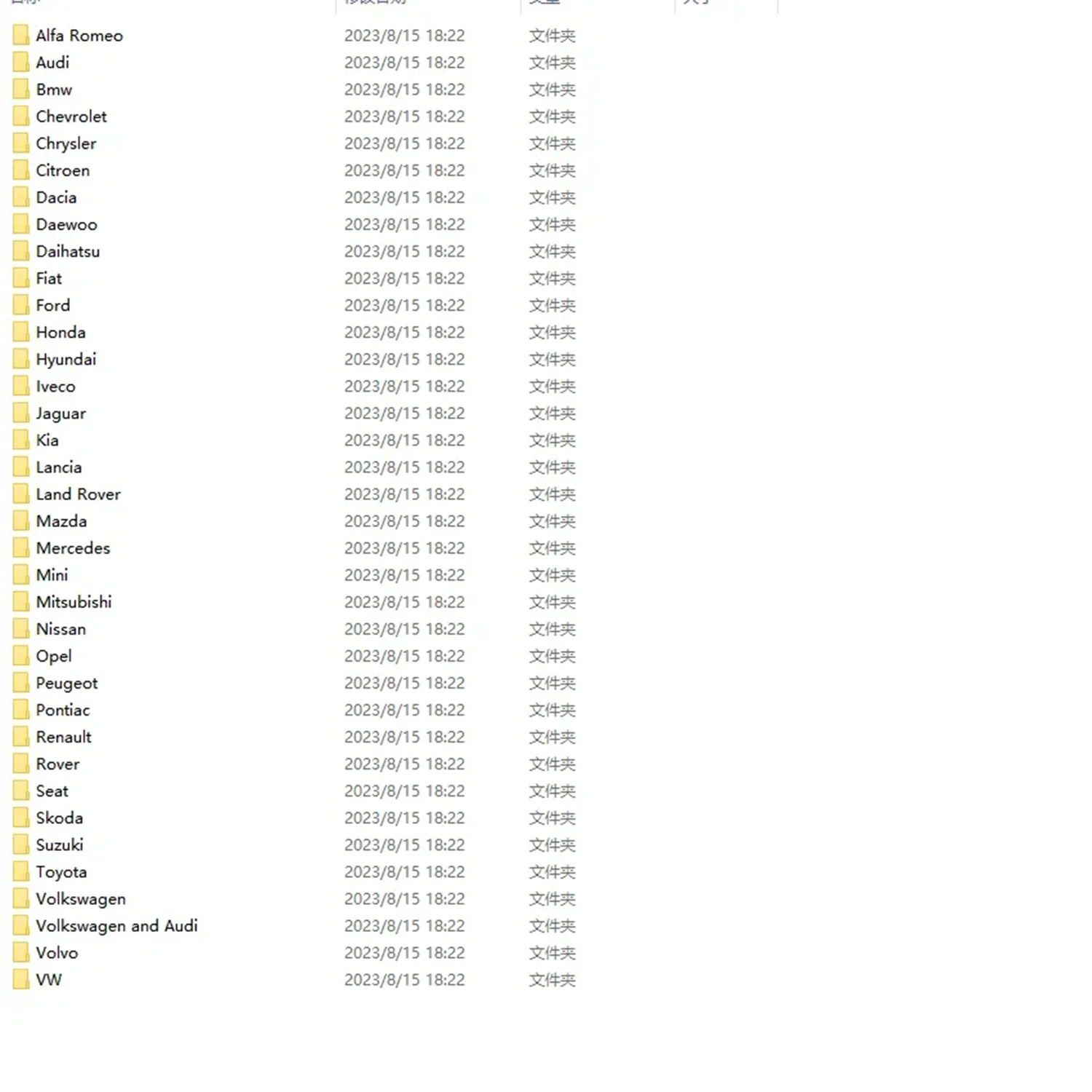This screenshot has width=1092, height=1092.
Task: Select the Jaguar folder icon
Action: (21, 413)
